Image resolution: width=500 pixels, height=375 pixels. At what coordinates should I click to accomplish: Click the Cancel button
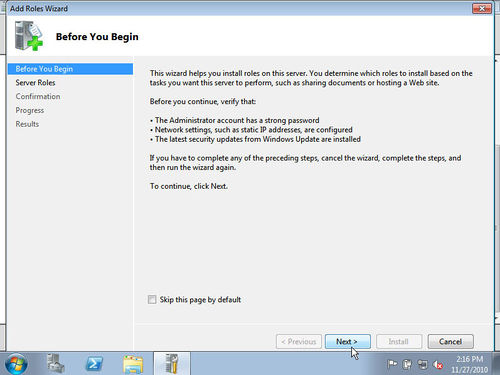(450, 342)
